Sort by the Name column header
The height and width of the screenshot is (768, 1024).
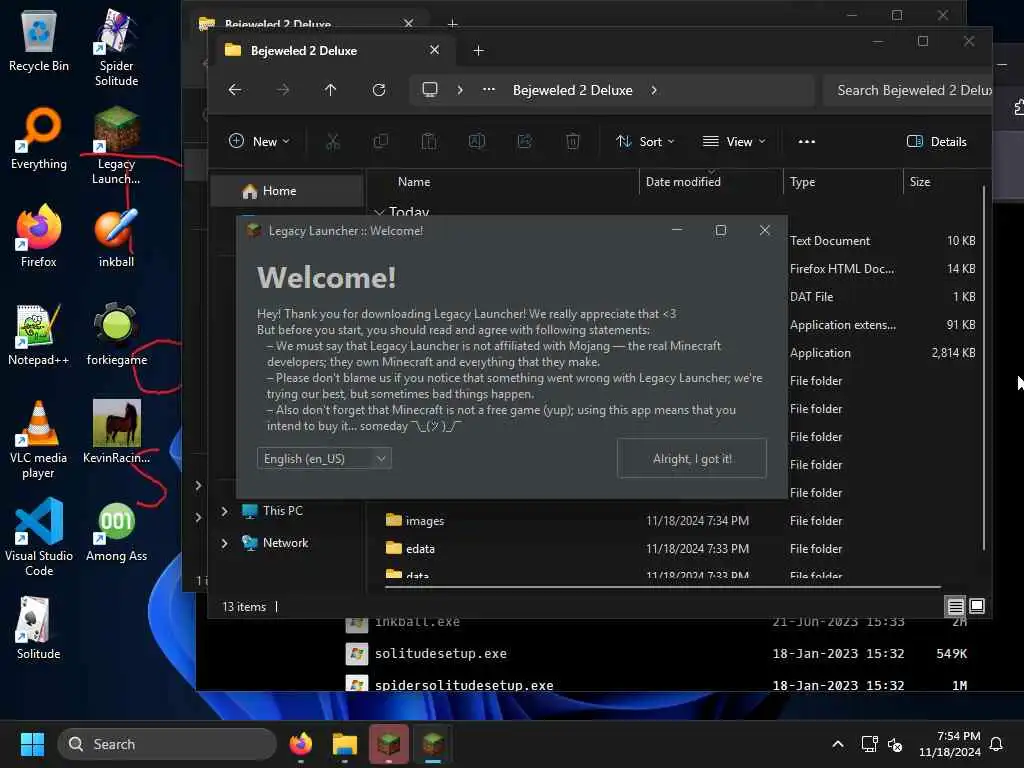pos(414,182)
